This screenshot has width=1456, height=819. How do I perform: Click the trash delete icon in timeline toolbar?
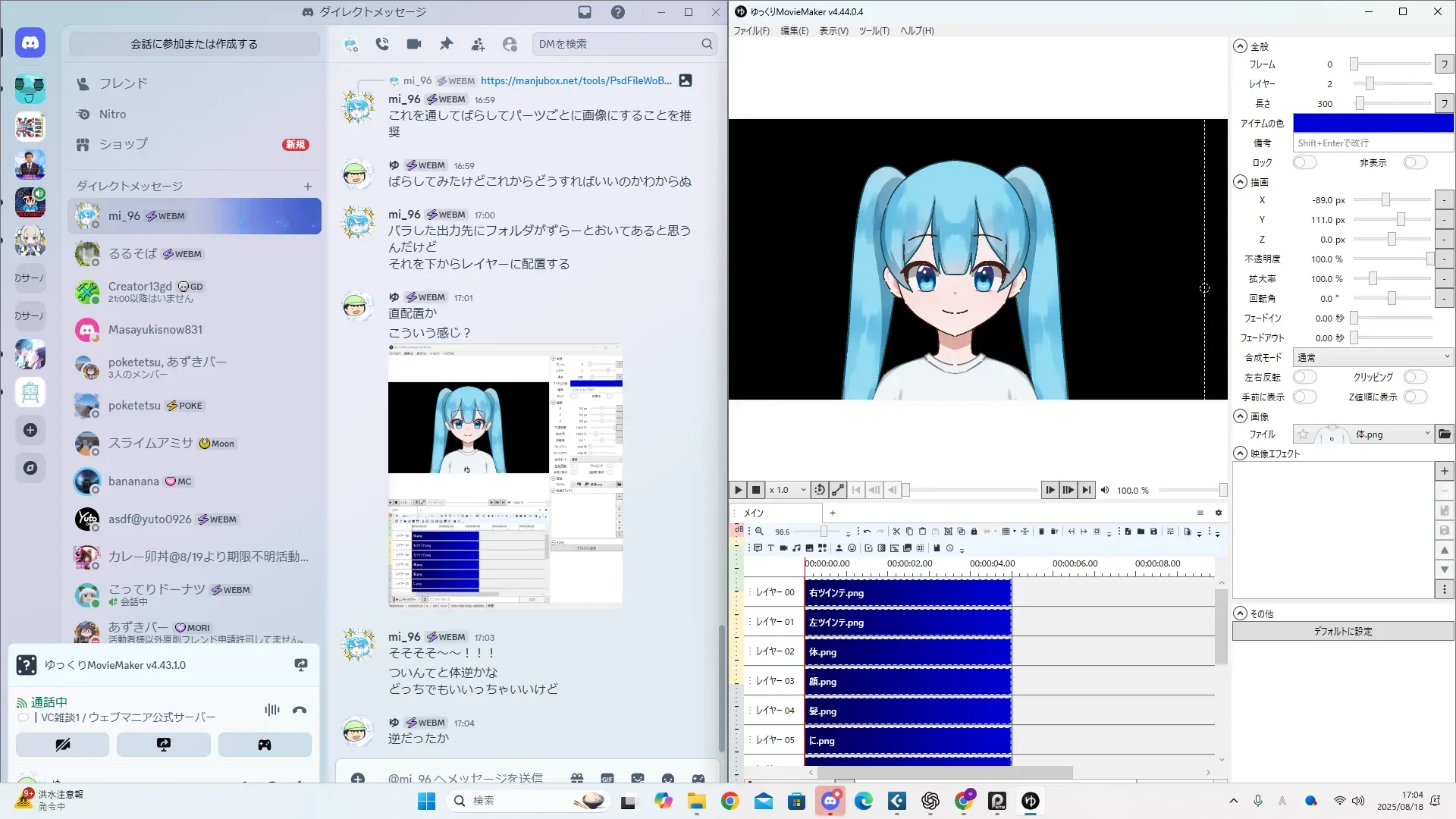1041,532
